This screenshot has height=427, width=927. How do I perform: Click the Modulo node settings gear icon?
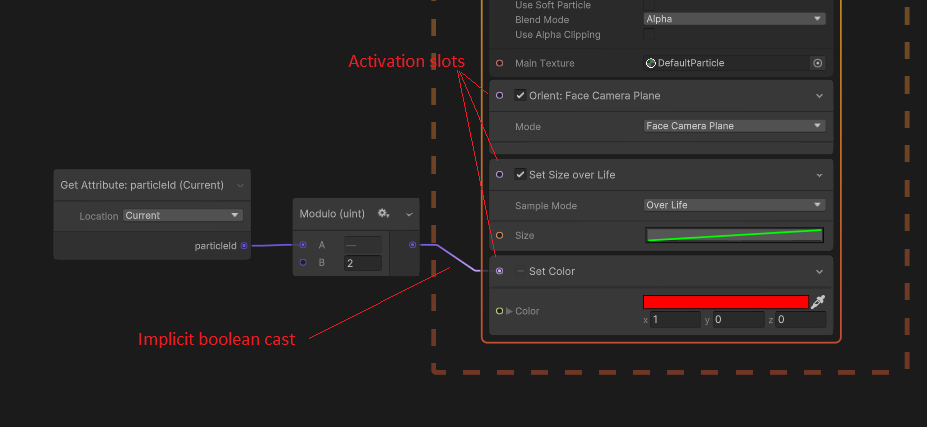click(383, 214)
